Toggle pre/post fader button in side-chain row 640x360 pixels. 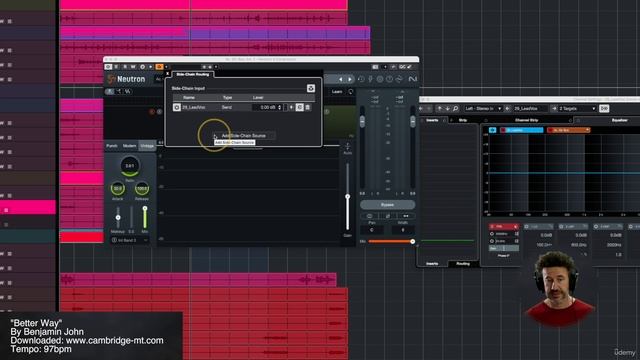tap(300, 107)
